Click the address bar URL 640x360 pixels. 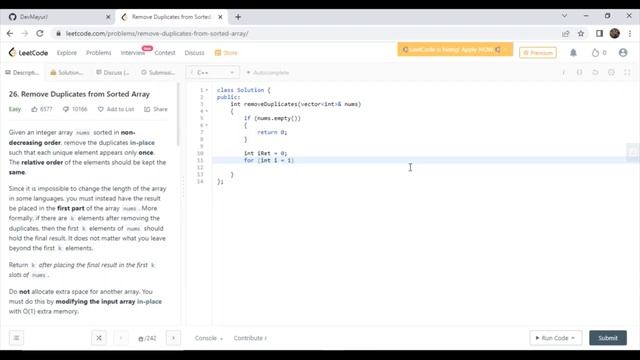(x=157, y=33)
